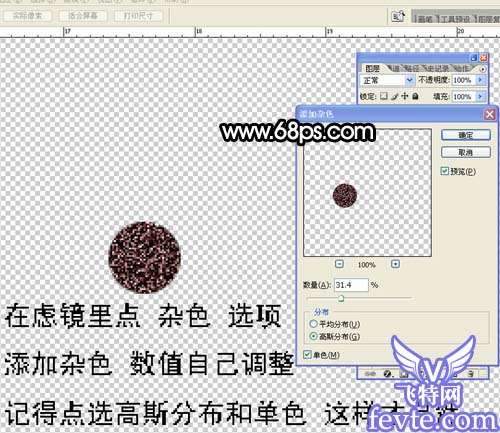Screen dimensions: 500x433
Task: Expand the 填充 fill slider arrow
Action: click(480, 96)
